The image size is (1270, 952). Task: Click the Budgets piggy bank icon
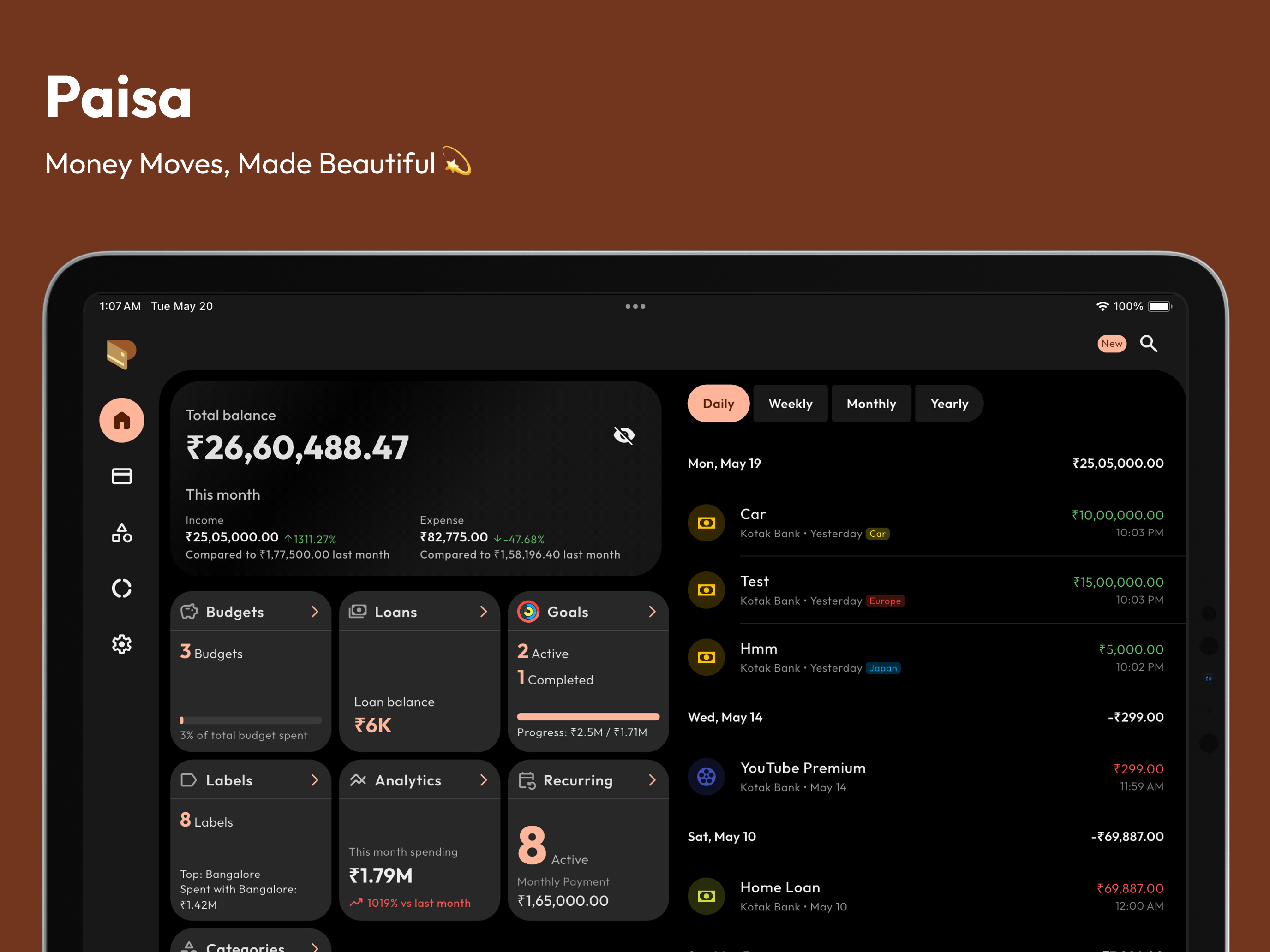[x=189, y=612]
